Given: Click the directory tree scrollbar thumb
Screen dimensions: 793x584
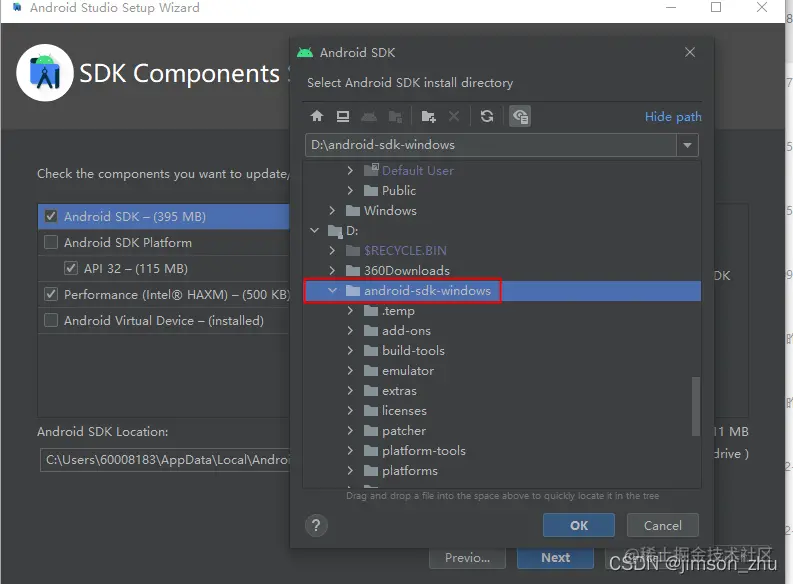Looking at the screenshot, I should pos(696,407).
